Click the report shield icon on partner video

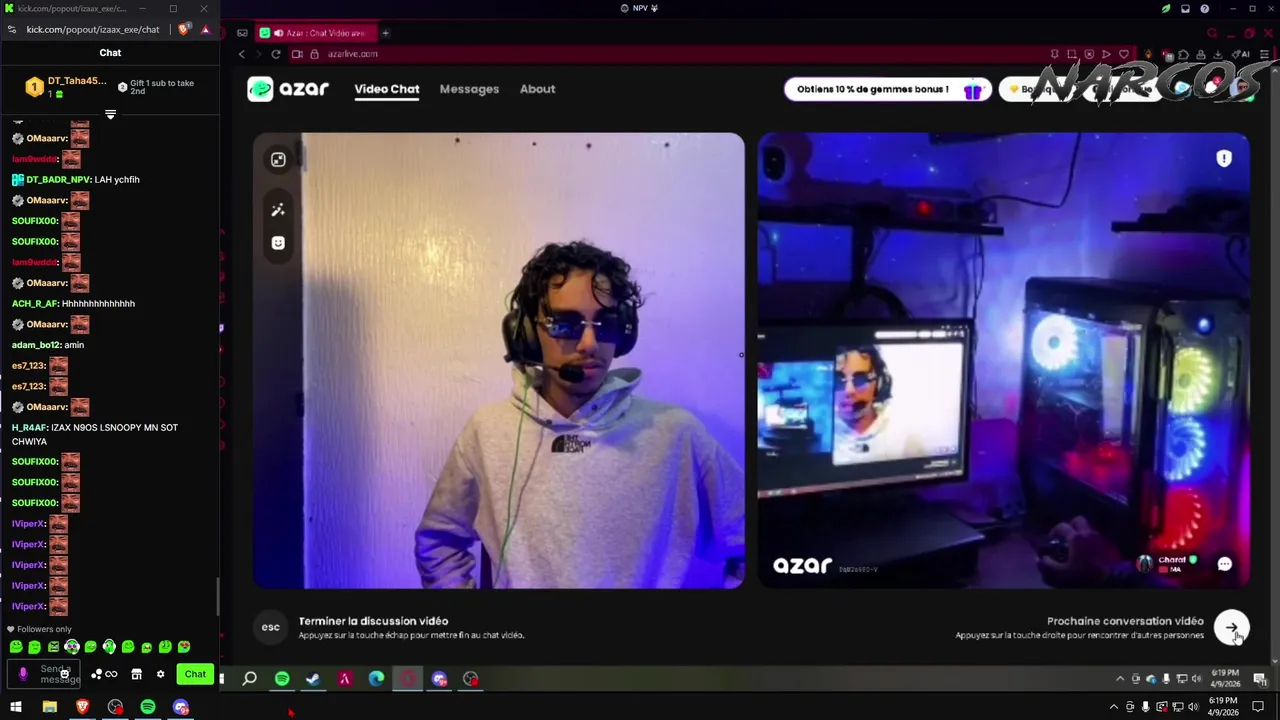[1224, 159]
